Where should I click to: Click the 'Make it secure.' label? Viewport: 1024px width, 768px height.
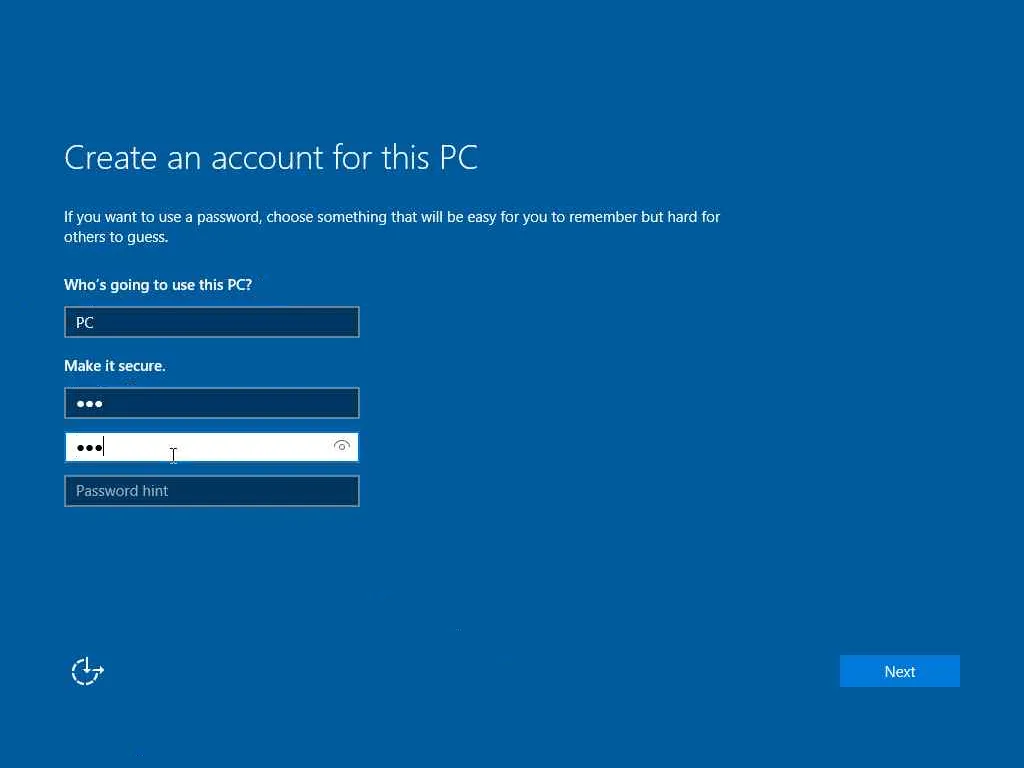(x=115, y=366)
